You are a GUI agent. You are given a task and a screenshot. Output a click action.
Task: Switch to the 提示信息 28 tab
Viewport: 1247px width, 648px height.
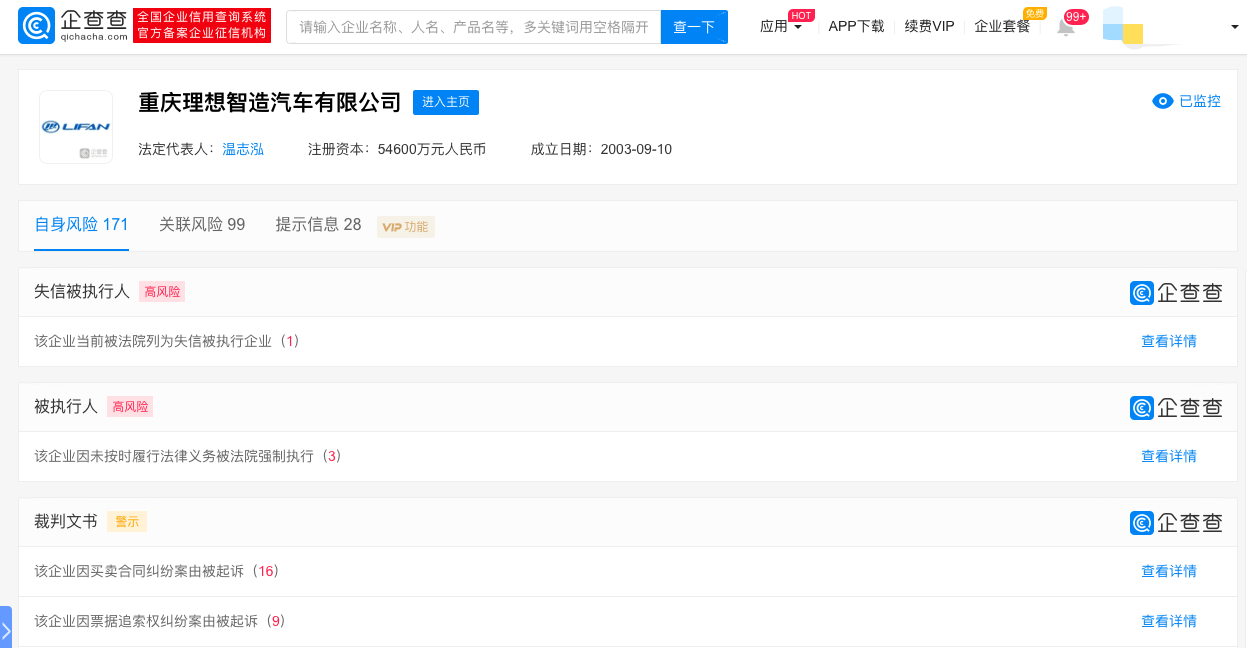tap(318, 224)
